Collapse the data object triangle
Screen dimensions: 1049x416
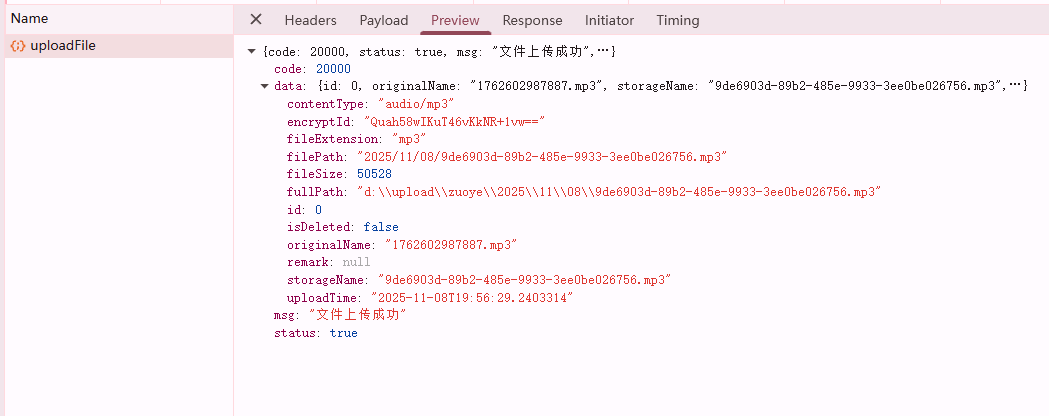point(264,86)
